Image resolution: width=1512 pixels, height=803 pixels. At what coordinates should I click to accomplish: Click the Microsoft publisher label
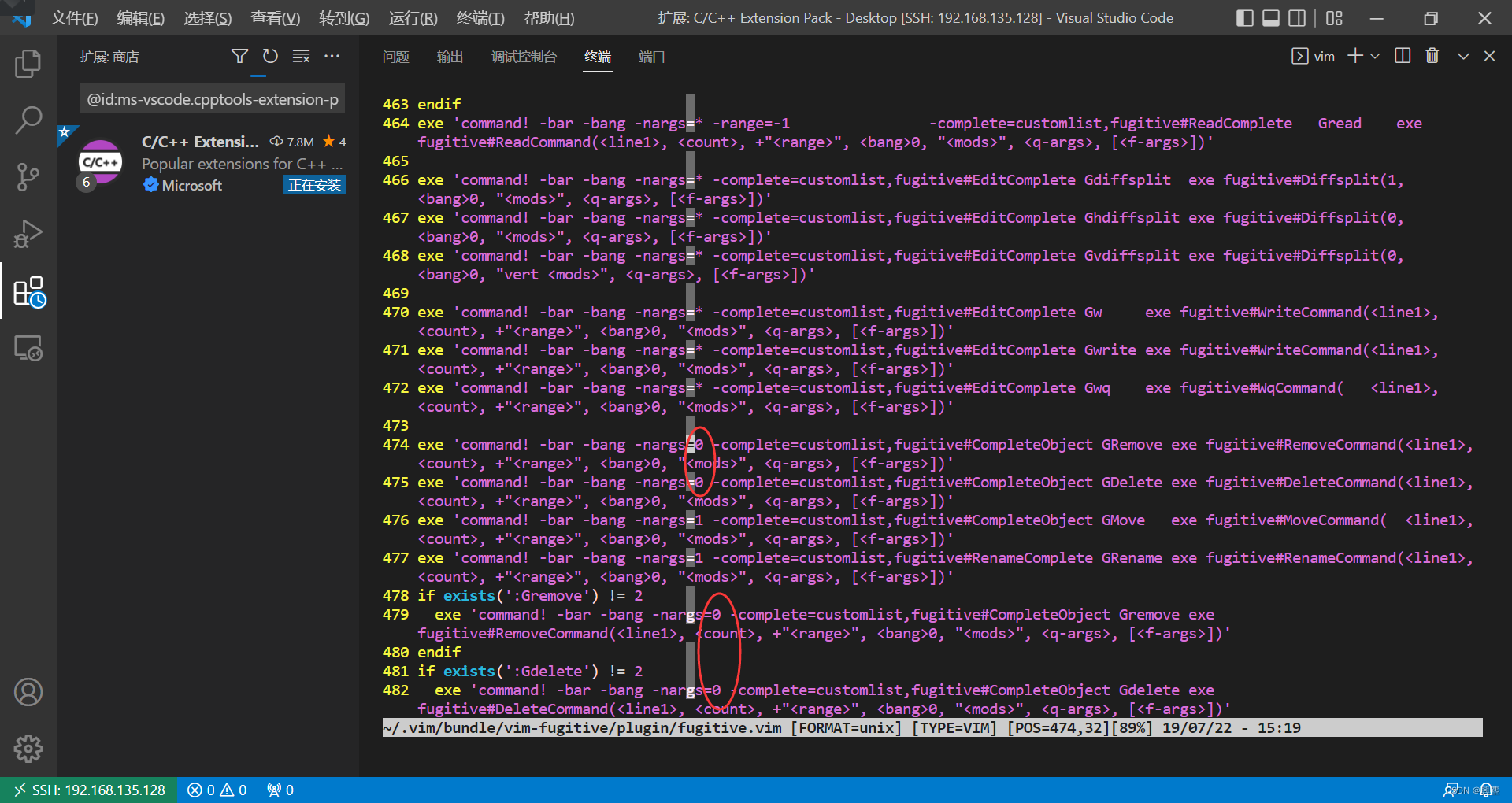coord(191,185)
